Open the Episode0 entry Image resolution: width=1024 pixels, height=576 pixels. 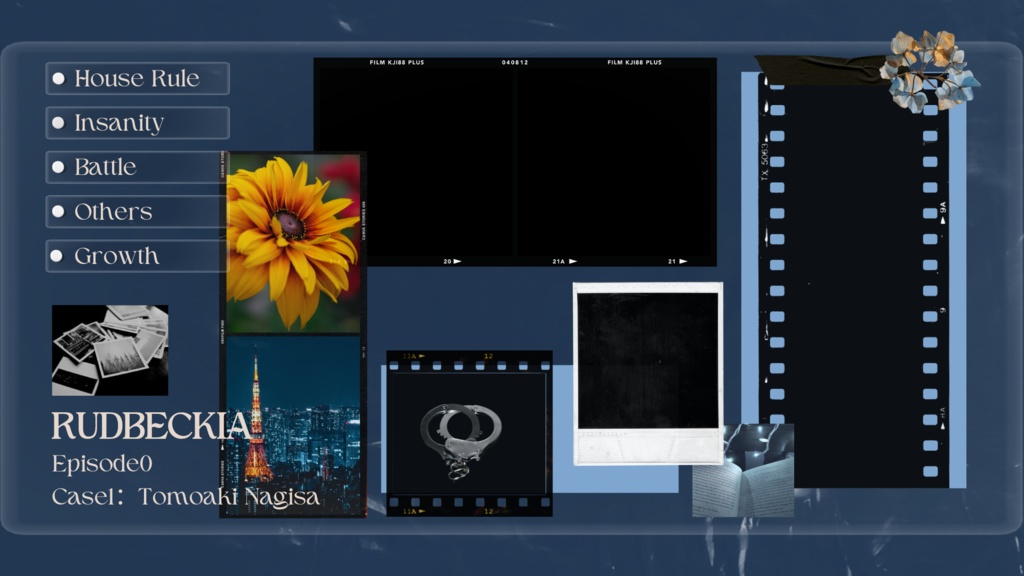point(100,462)
